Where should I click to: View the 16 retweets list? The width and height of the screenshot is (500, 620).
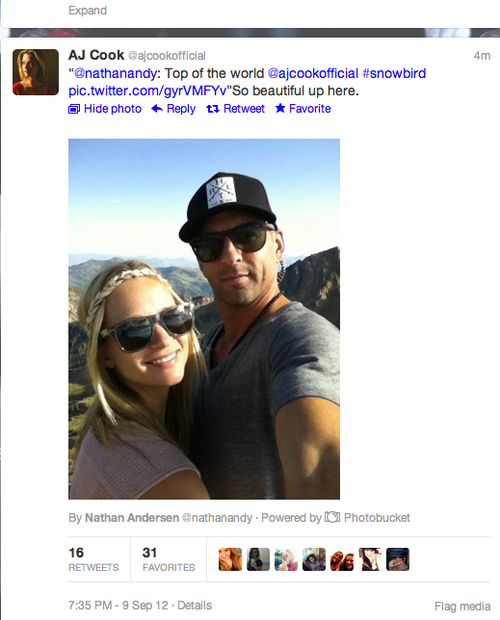pyautogui.click(x=93, y=559)
